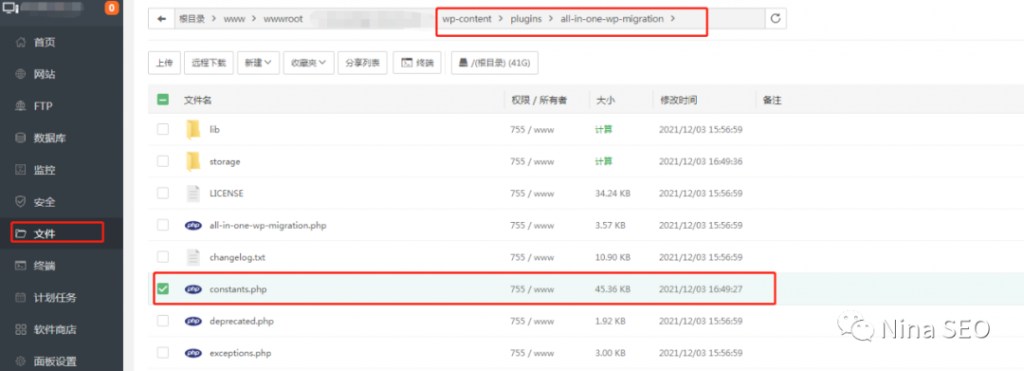Click the timestamp 2021/12/03 16:49:36
Viewport: 1024px width, 371px height.
click(x=701, y=161)
